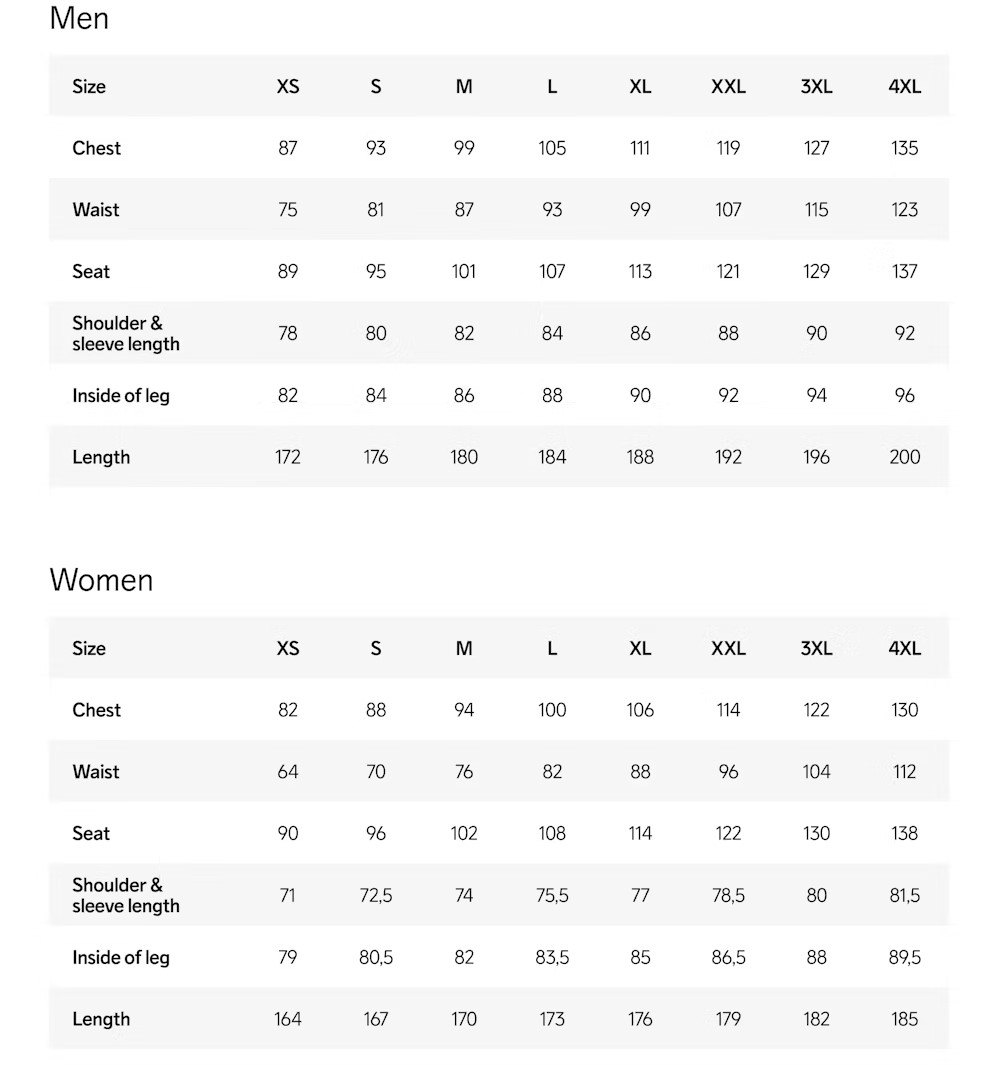The height and width of the screenshot is (1066, 998).
Task: Click Men Length value 200
Action: click(x=904, y=457)
